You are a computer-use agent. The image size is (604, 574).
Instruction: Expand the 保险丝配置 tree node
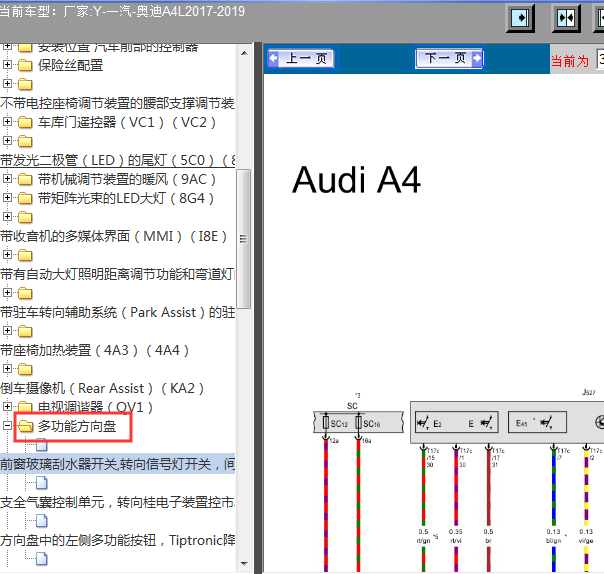[7, 65]
